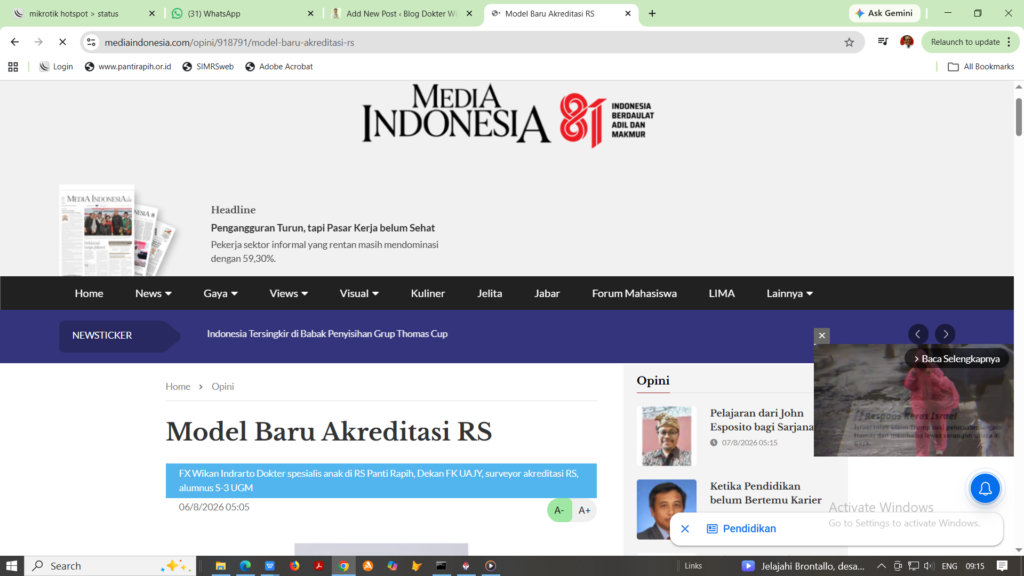The height and width of the screenshot is (576, 1024).
Task: Open the Login bookmark
Action: click(56, 67)
